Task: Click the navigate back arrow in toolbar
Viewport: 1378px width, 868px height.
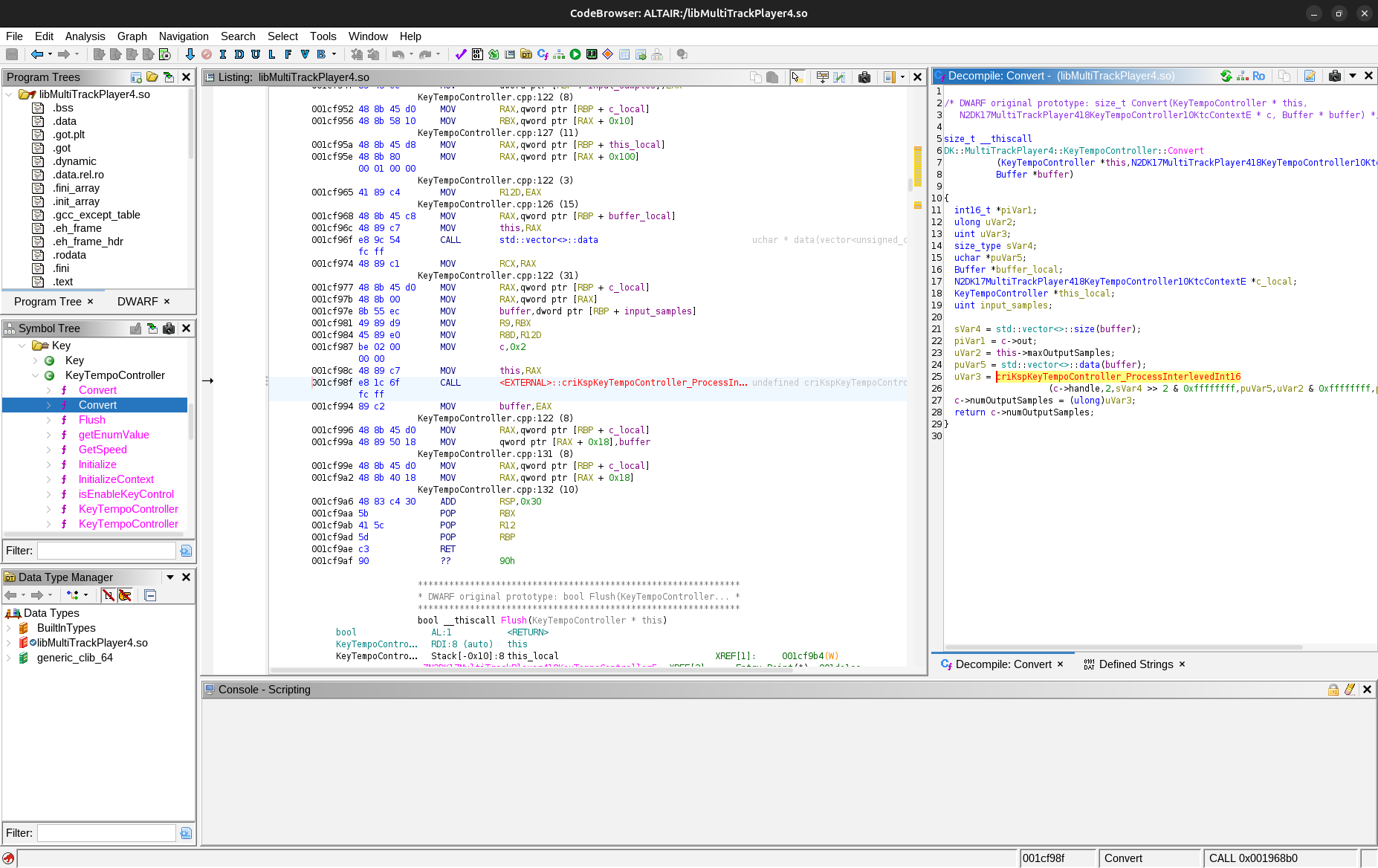Action: coord(36,54)
